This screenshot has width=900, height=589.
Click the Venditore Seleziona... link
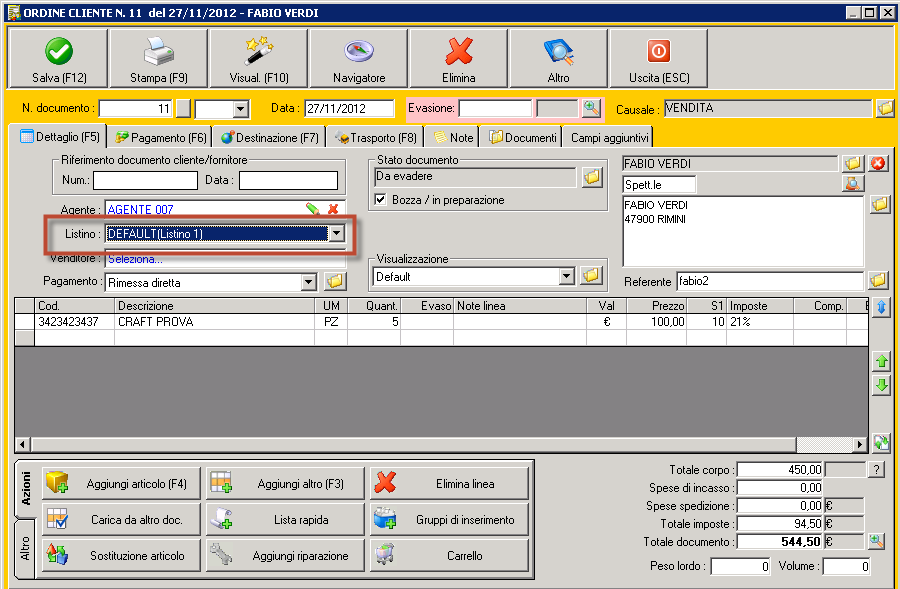tap(135, 259)
